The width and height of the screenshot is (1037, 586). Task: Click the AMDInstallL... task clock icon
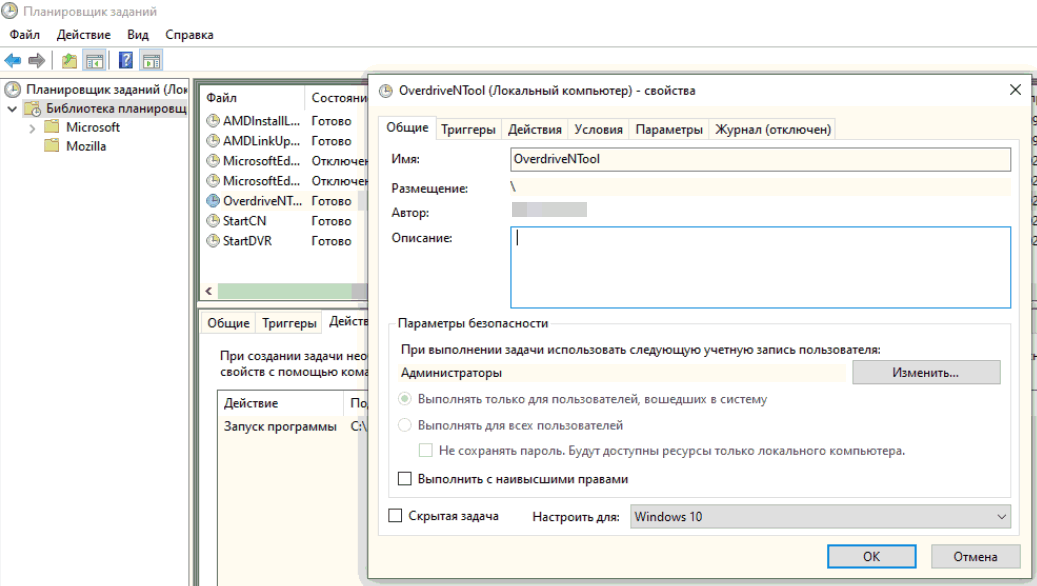[213, 121]
